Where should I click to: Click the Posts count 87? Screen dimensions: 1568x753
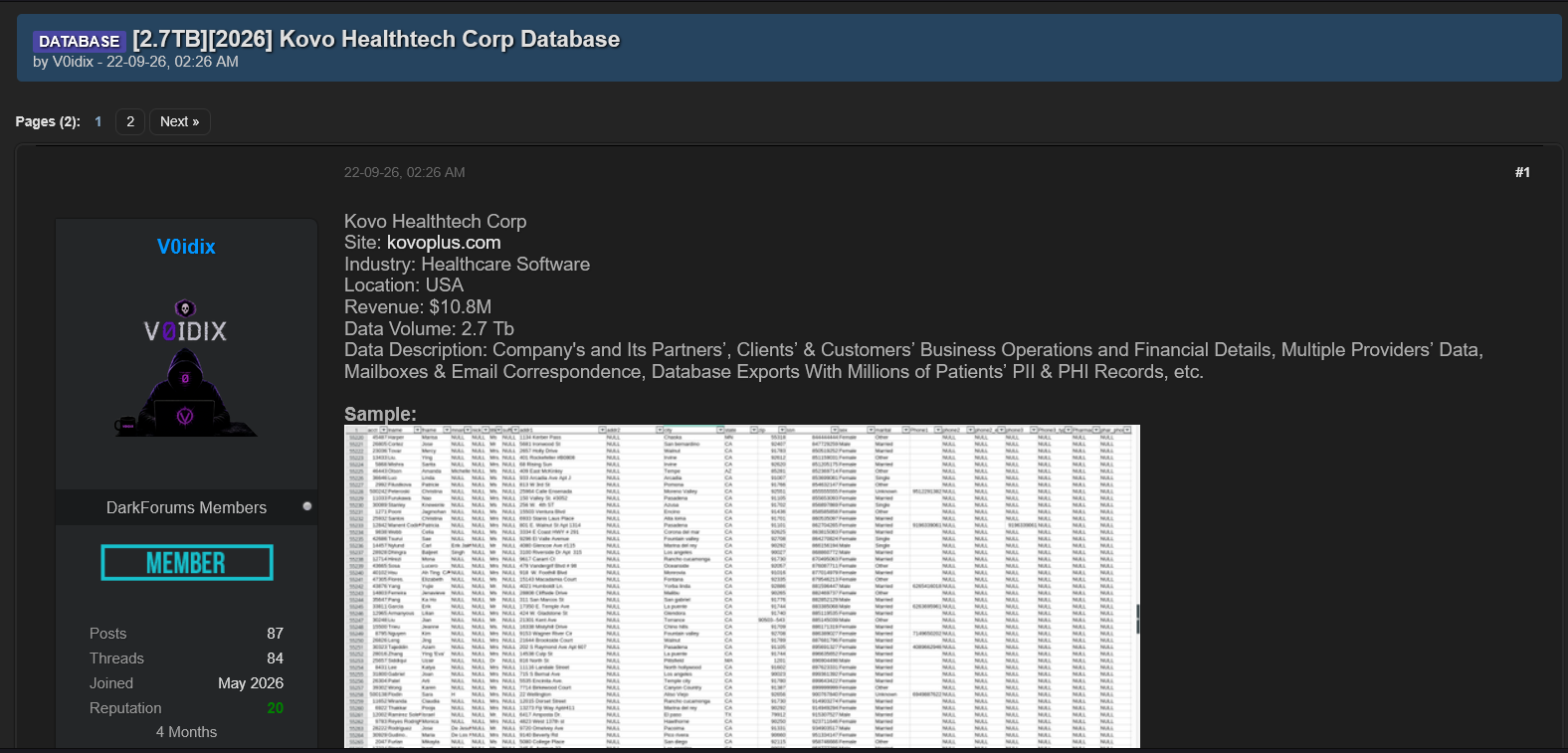click(276, 634)
